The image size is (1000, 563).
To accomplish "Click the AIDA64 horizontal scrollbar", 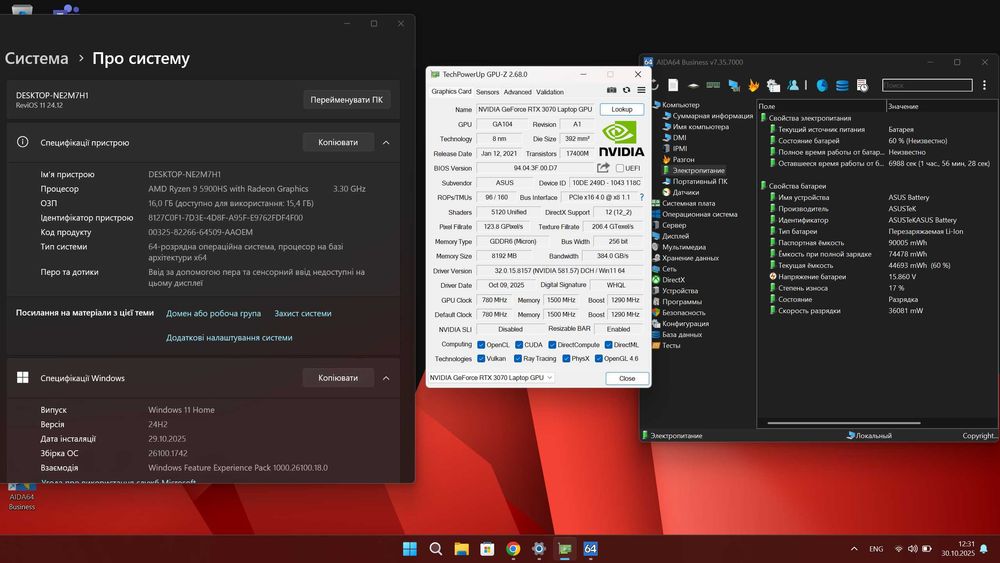I will (844, 423).
